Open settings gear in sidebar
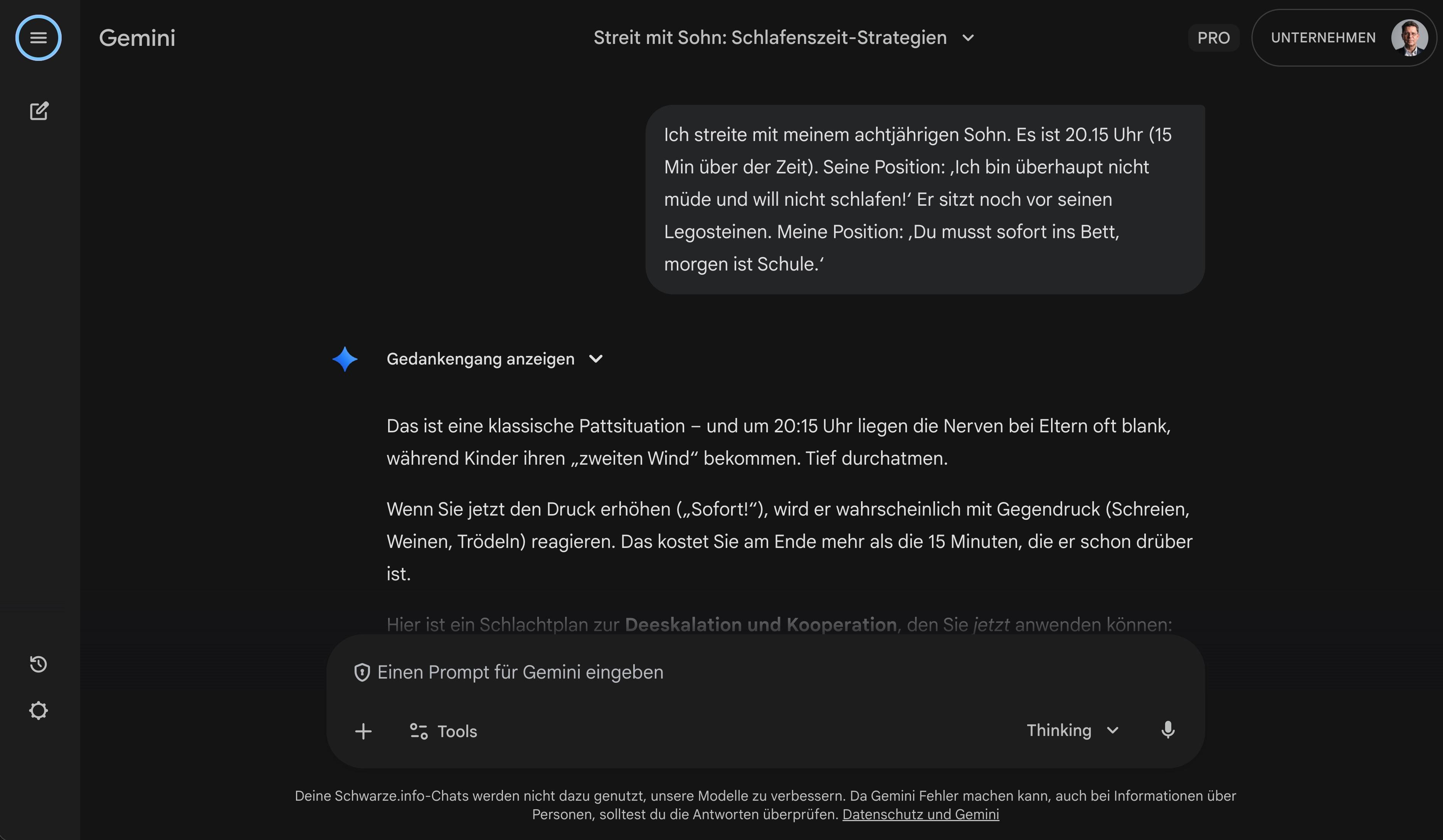 point(39,710)
